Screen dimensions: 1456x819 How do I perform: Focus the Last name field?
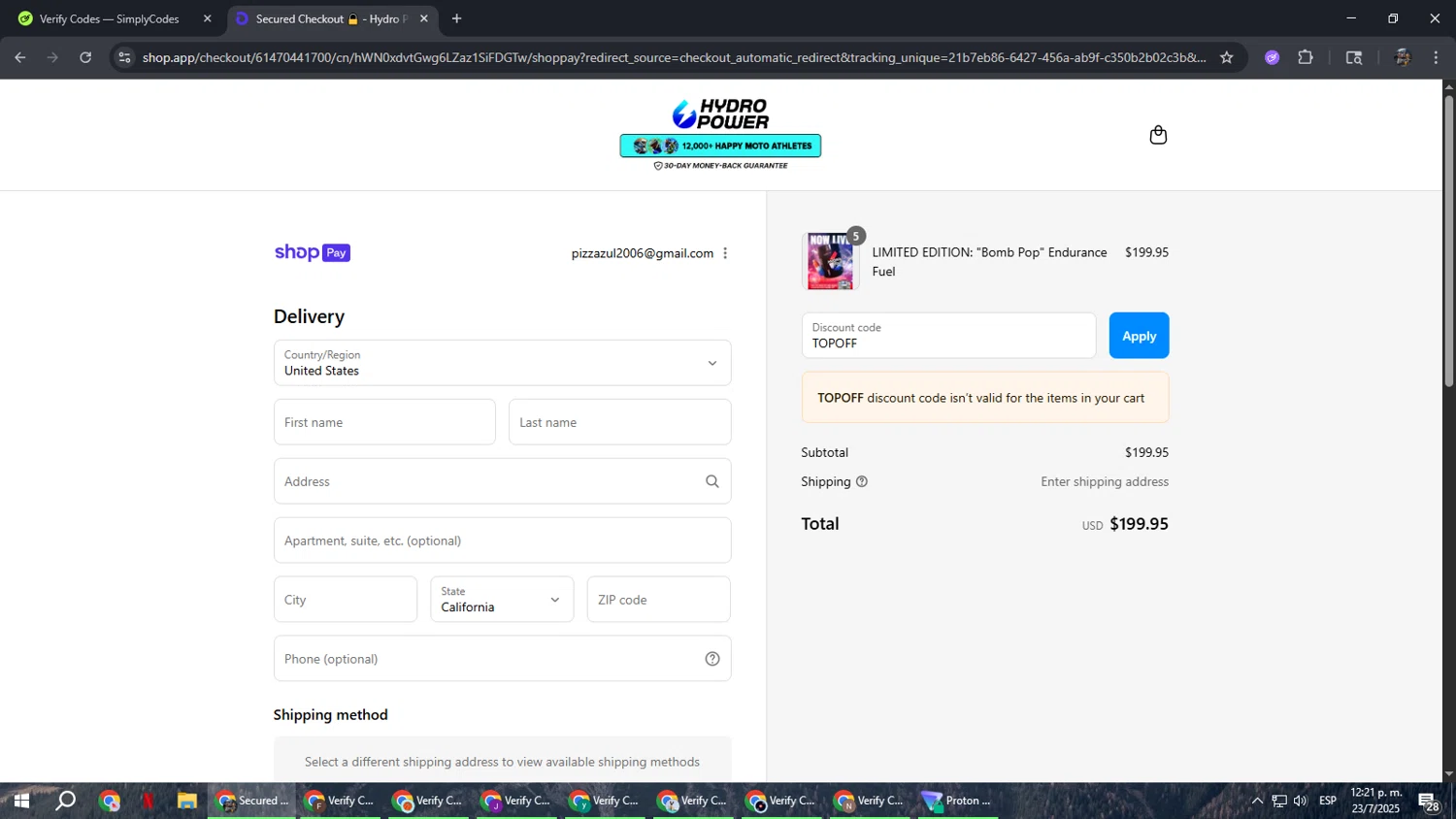[619, 422]
